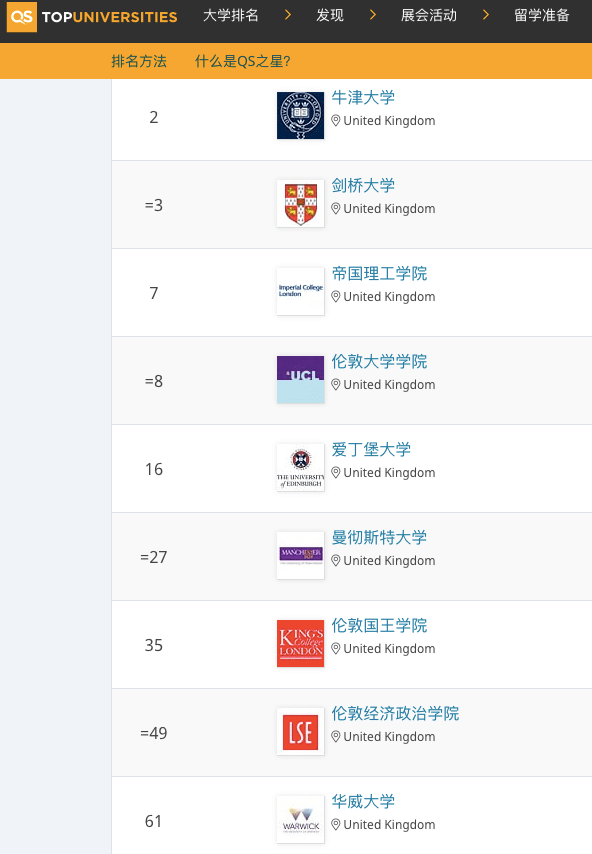Expand the chevron after 发现
The height and width of the screenshot is (854, 592).
click(373, 15)
